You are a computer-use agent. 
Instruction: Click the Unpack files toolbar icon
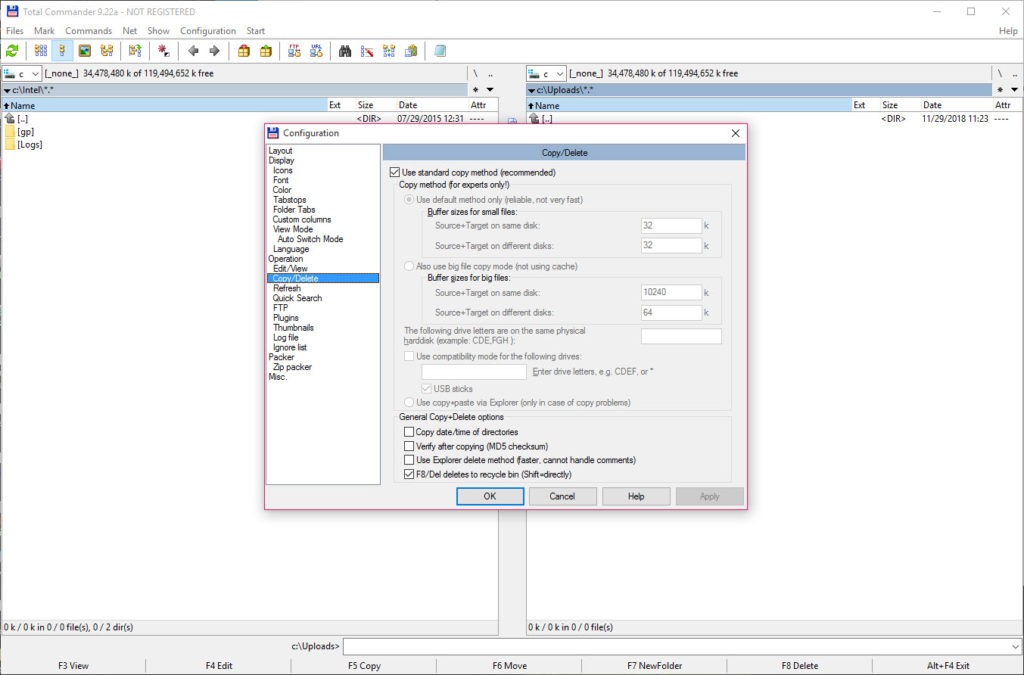[266, 51]
